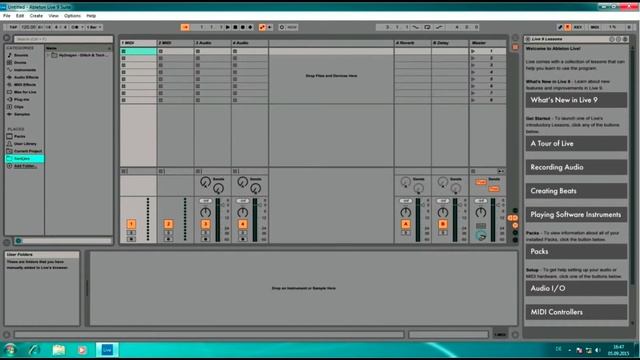640x360 pixels.
Task: Toggle browser visibility round button
Action: pyautogui.click(x=7, y=38)
